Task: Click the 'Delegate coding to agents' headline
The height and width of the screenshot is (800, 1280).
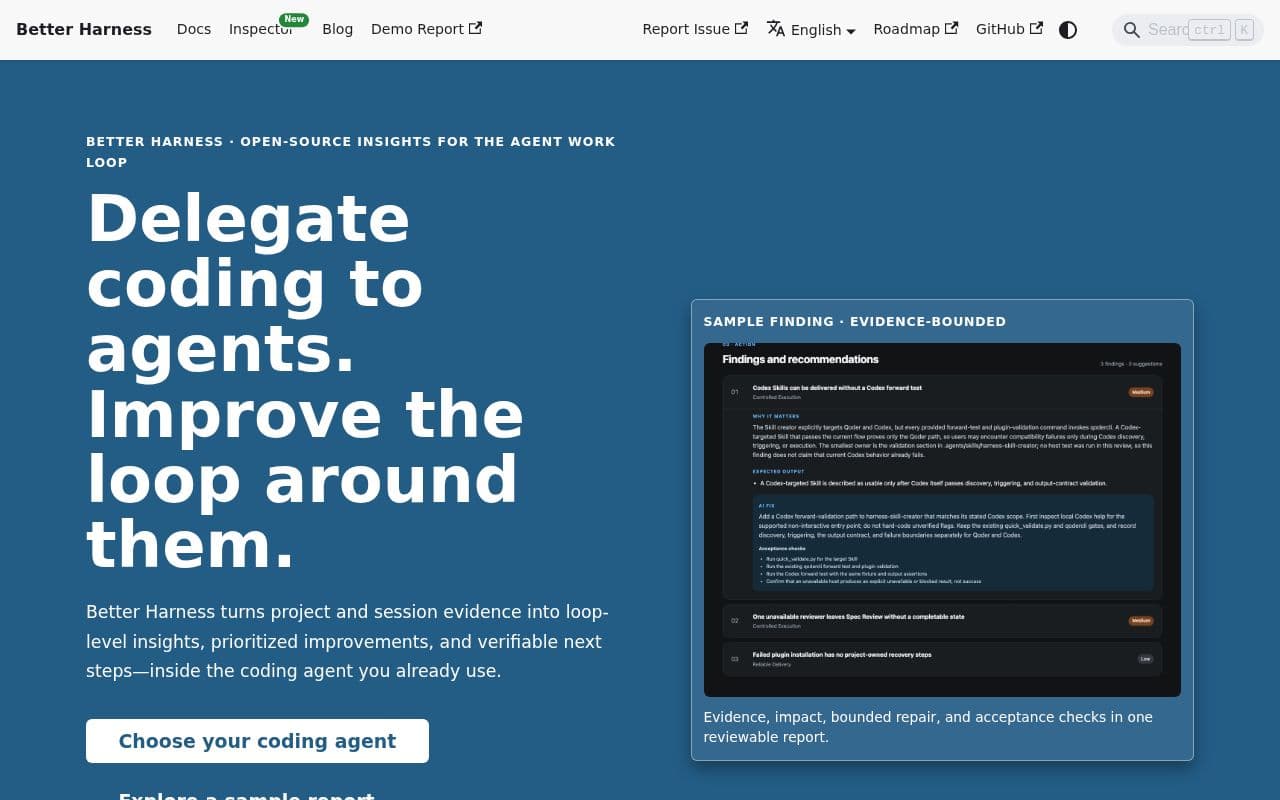Action: click(x=306, y=381)
